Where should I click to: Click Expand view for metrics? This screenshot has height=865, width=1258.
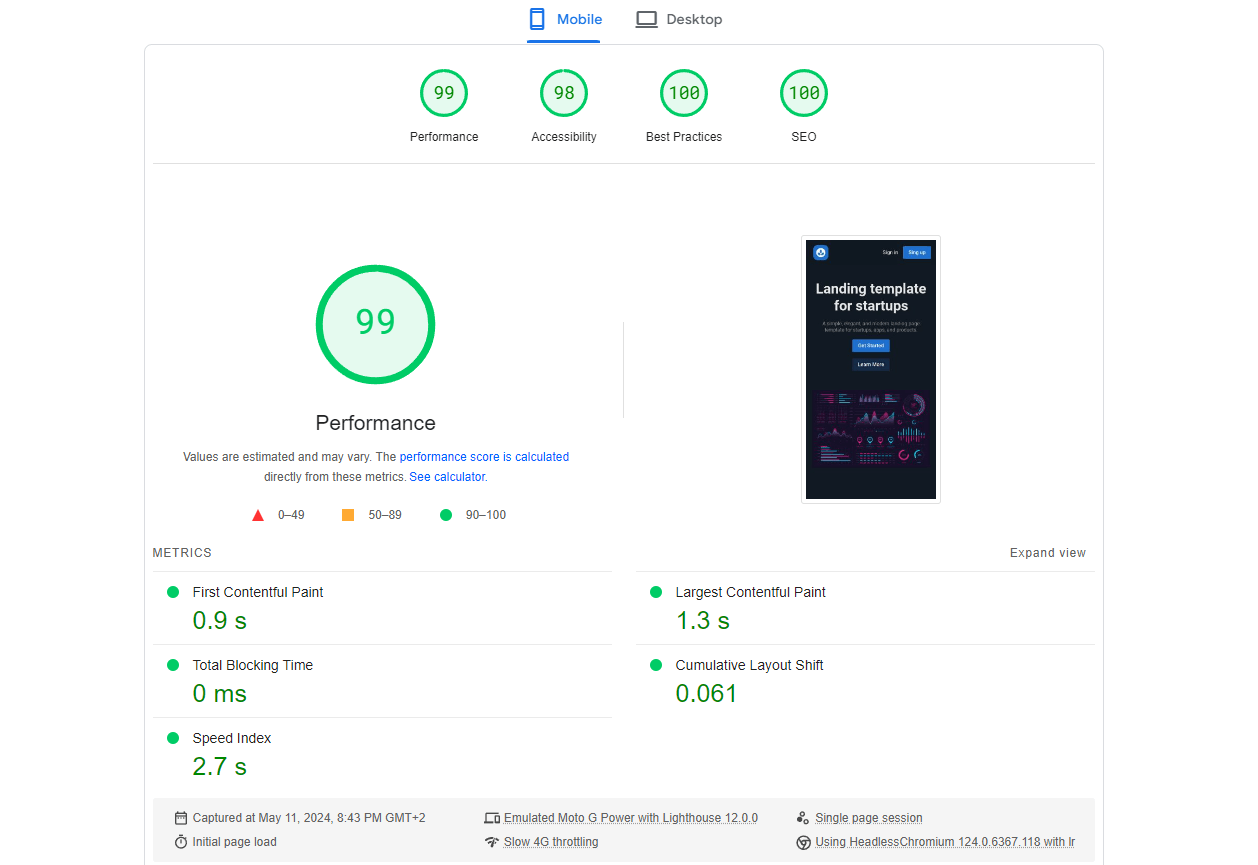[1047, 553]
